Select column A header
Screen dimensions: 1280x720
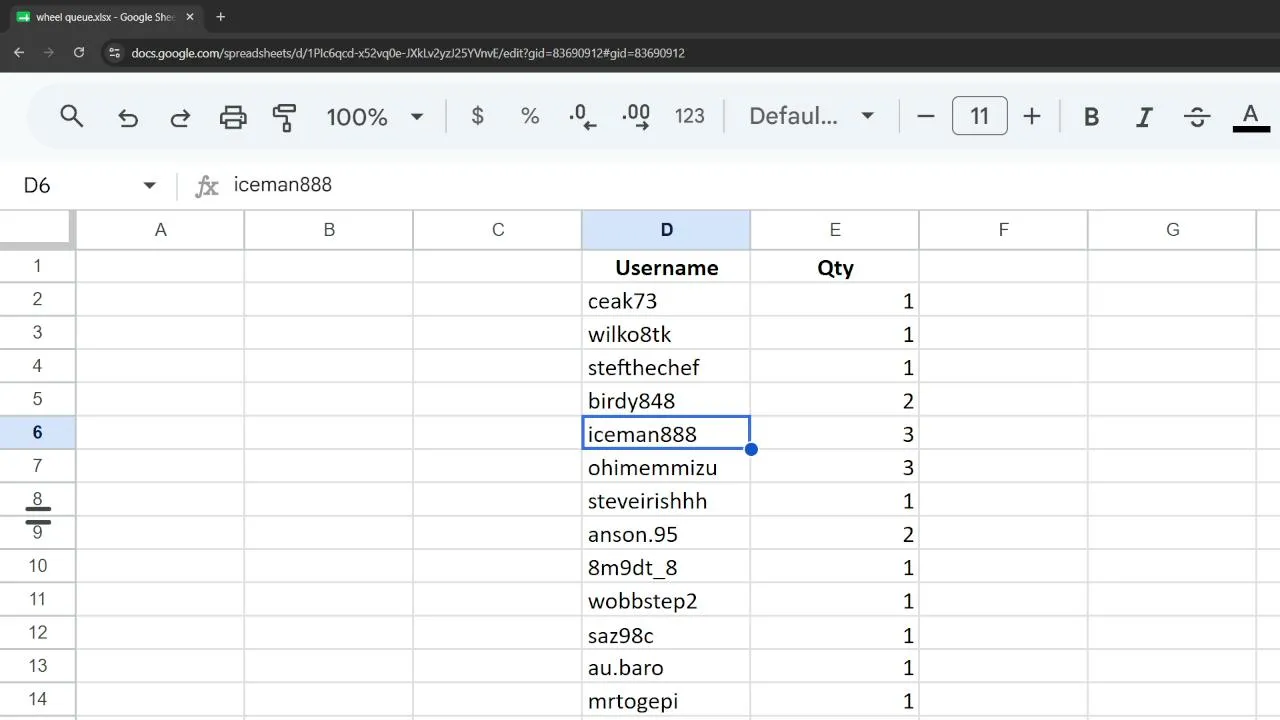160,230
